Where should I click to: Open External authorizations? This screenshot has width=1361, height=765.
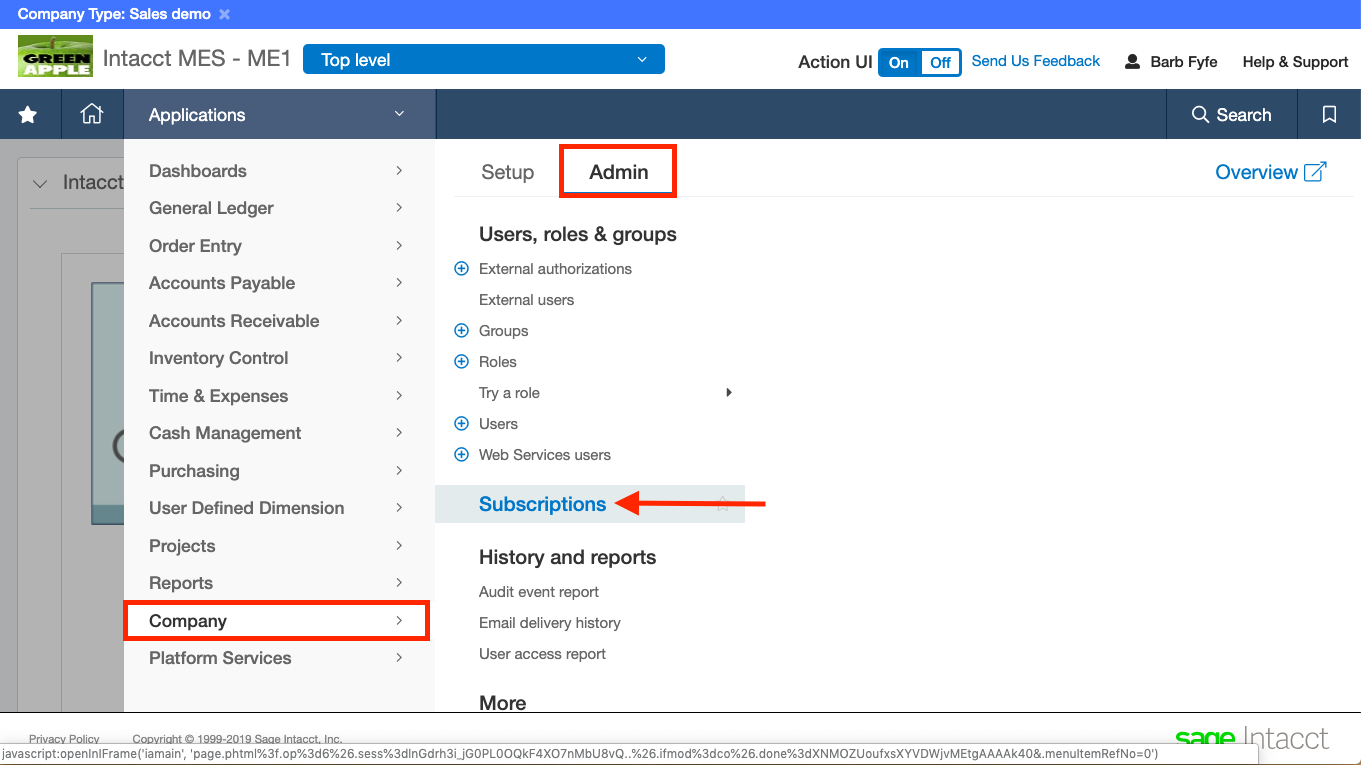(555, 269)
